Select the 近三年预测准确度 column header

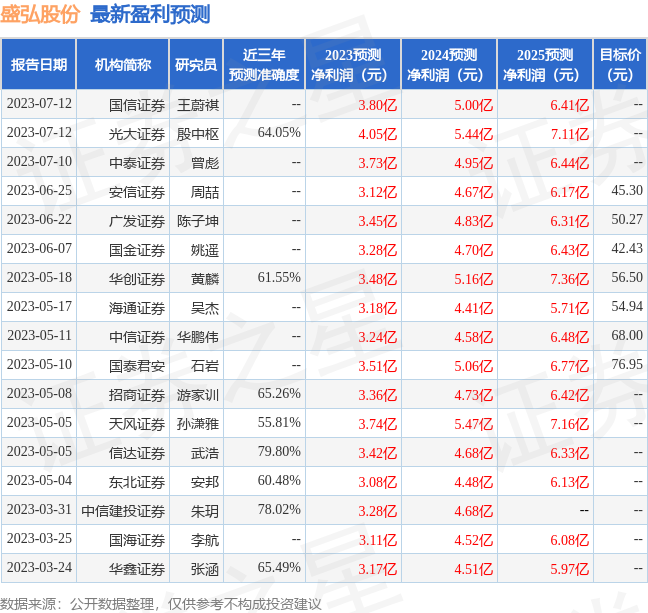(264, 64)
